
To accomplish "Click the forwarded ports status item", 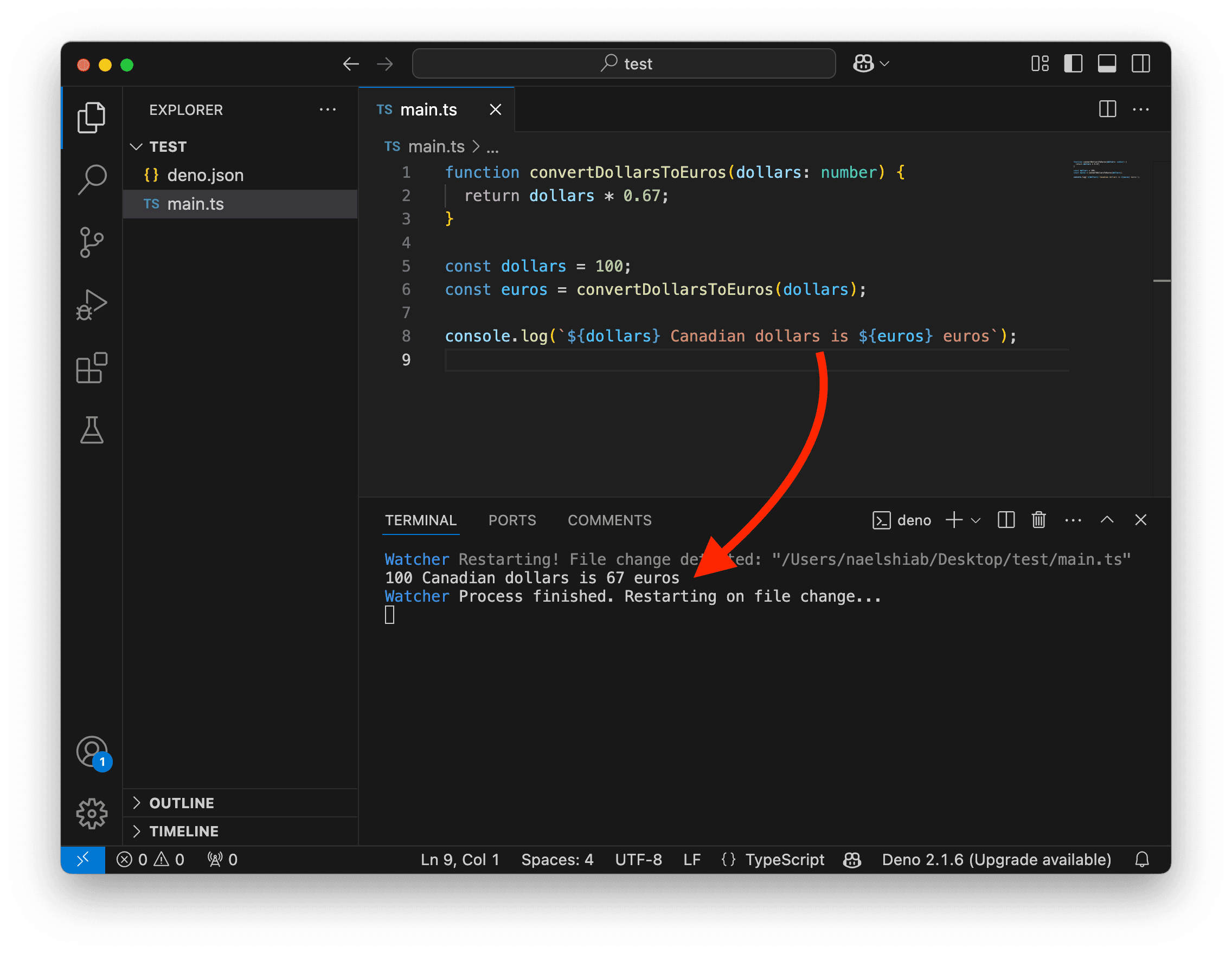I will coord(222,859).
